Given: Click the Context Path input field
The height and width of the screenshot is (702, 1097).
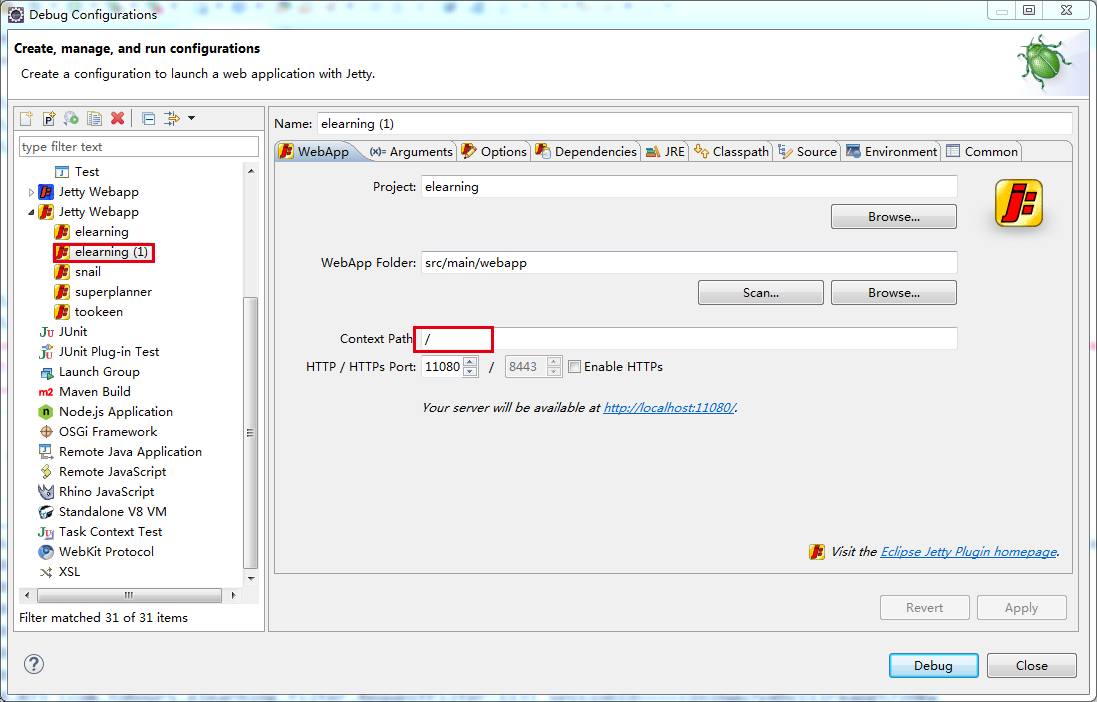Looking at the screenshot, I should pos(688,339).
